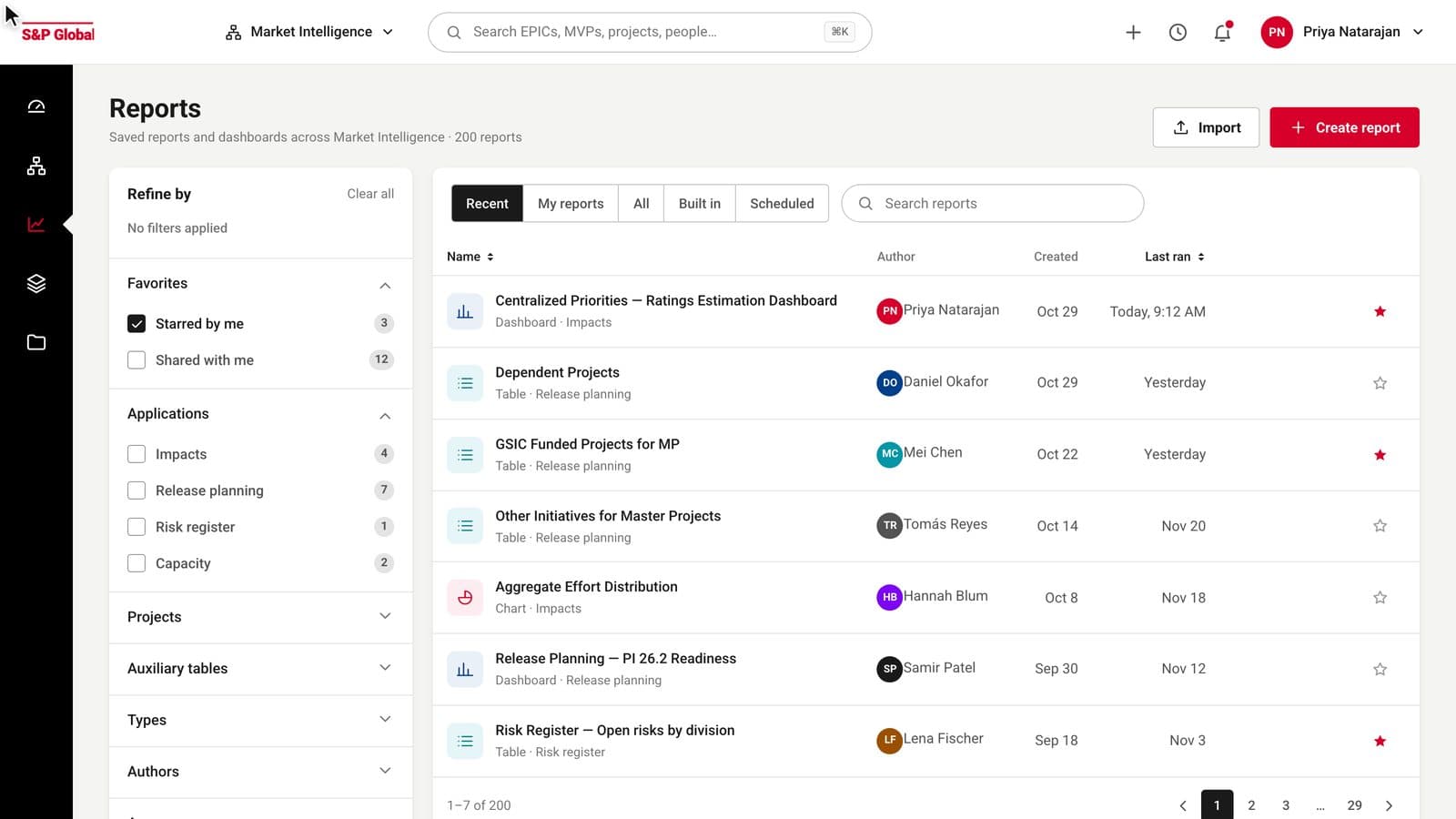The width and height of the screenshot is (1456, 819).
Task: Switch to the My reports tab
Action: point(571,203)
